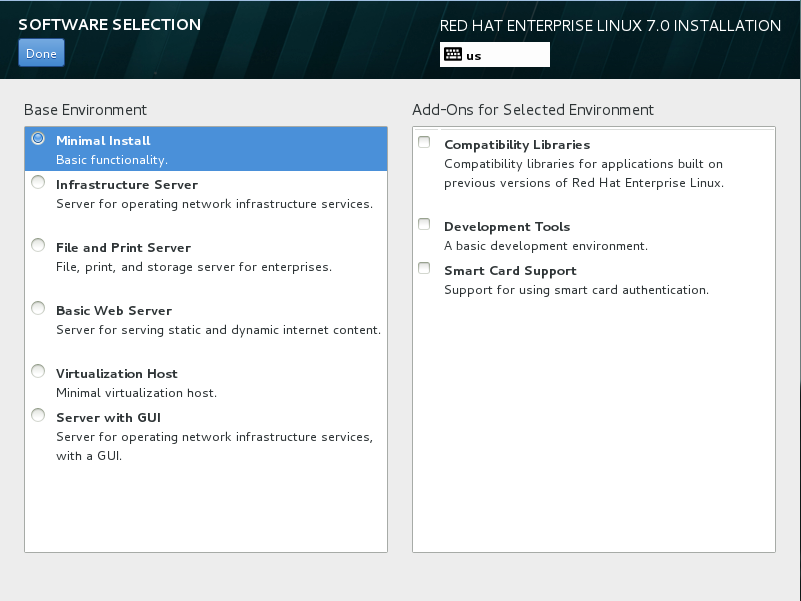Click the 'Basic Web Server' environment name

click(x=114, y=311)
